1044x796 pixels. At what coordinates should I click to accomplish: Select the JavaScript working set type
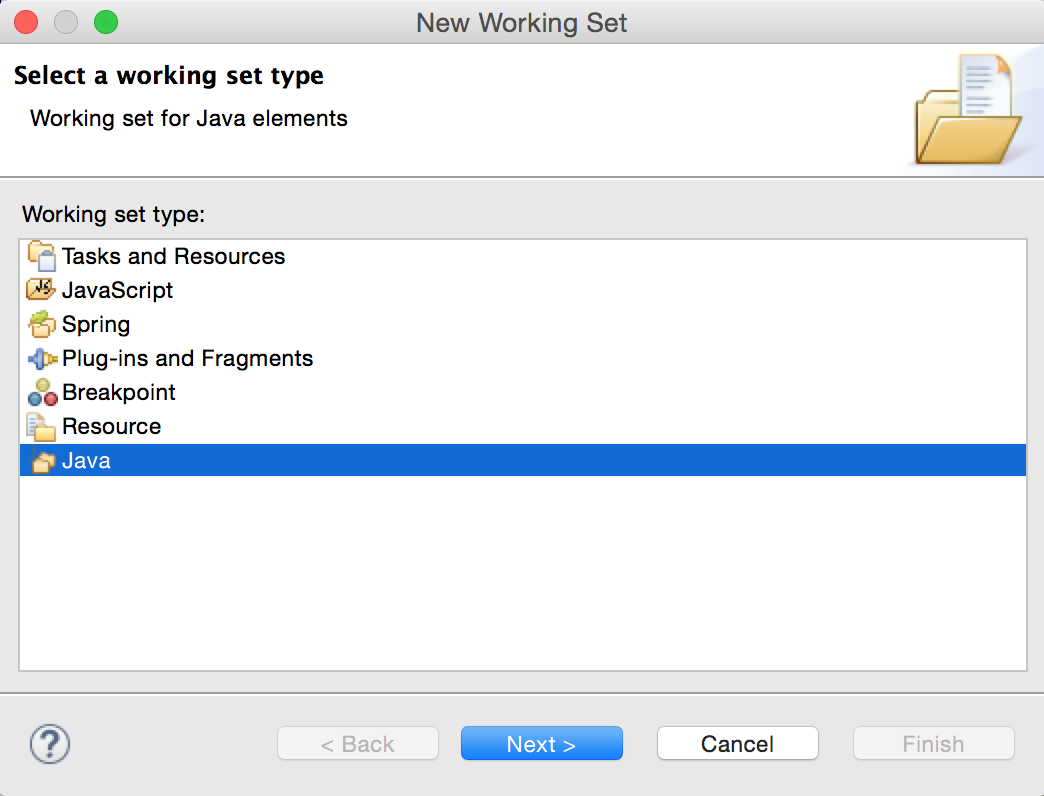[x=118, y=290]
